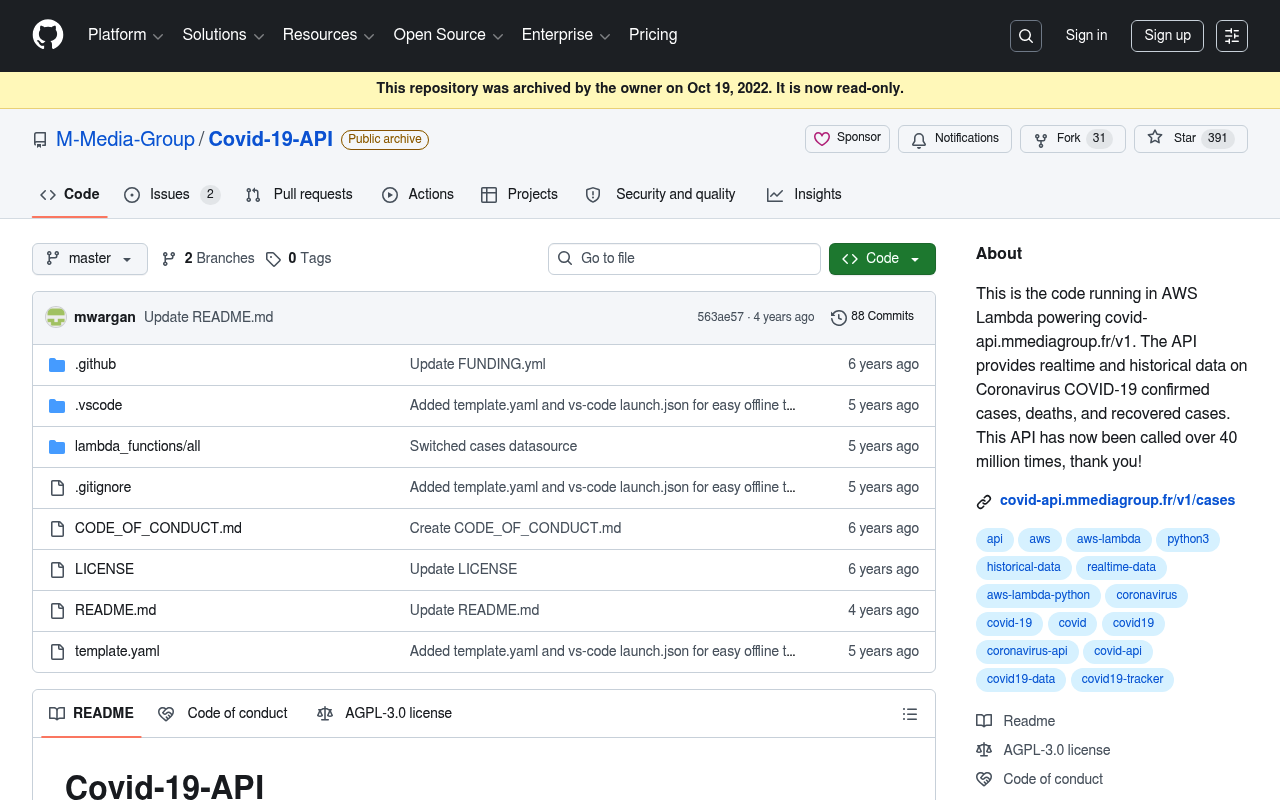This screenshot has height=800, width=1280.
Task: Fork the repository
Action: point(1073,139)
